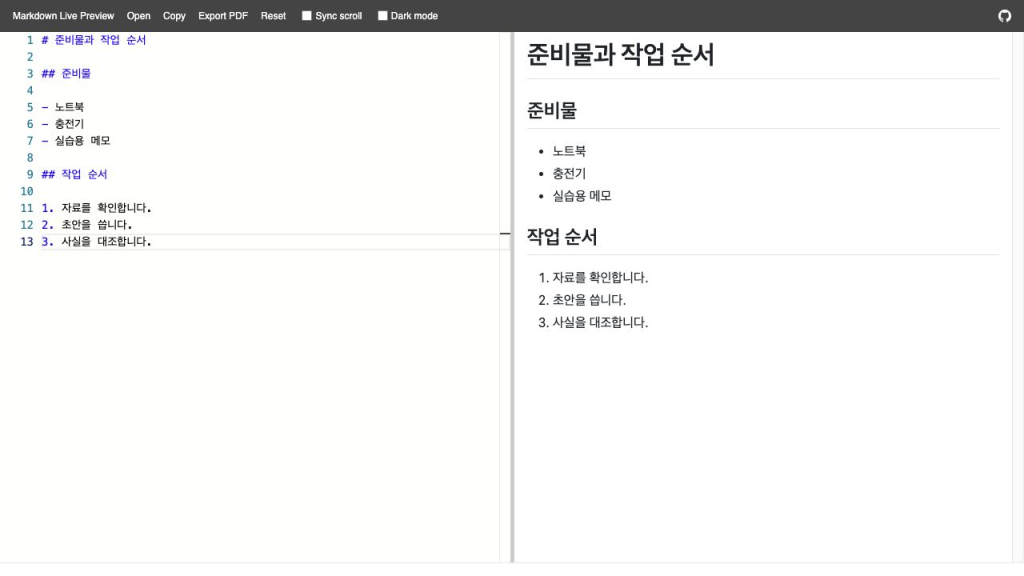Place cursor in editor line '# 준비물과 작업 순서'
Screen dimensions: 1024x576
[93, 40]
